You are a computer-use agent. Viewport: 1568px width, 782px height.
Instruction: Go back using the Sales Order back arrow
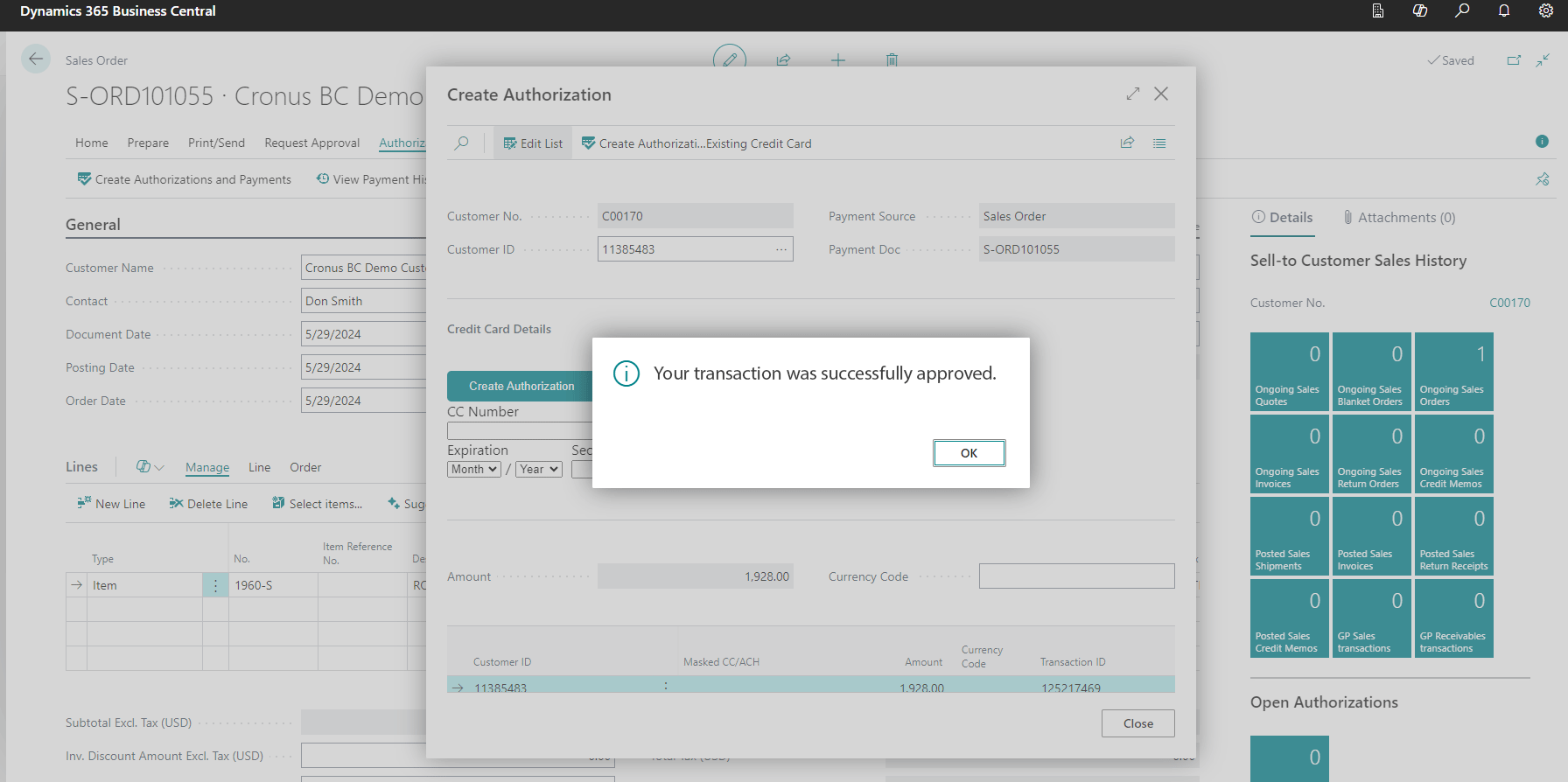35,59
